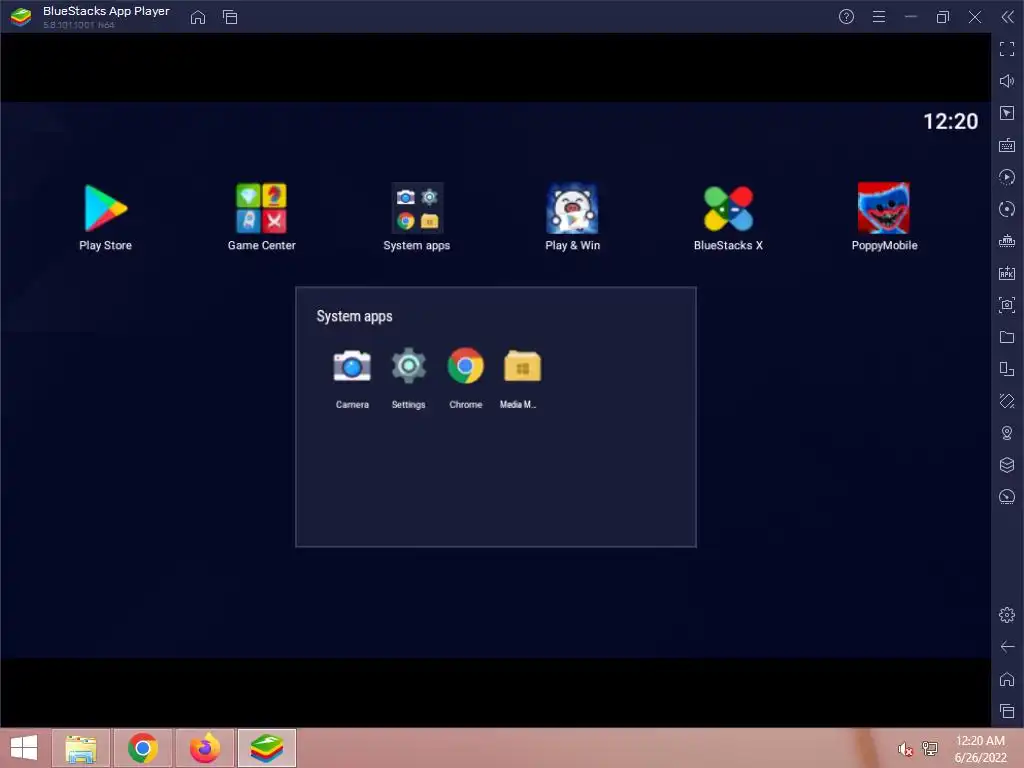Open the macro recorder icon in sidebar
1024x768 pixels.
point(1007,241)
